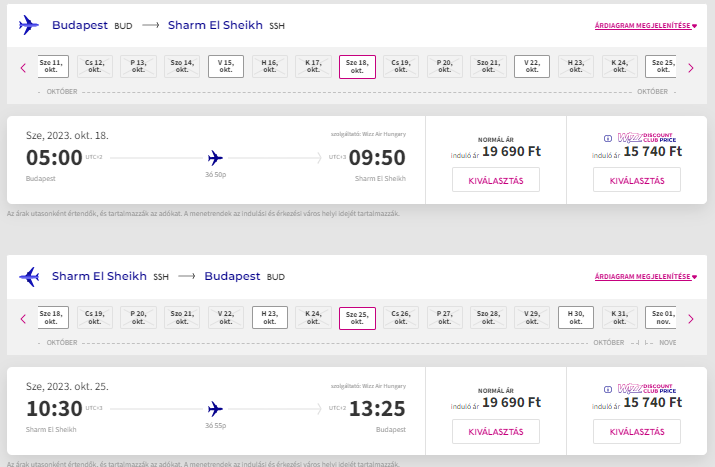This screenshot has width=715, height=467.
Task: Show earlier outbound dates with left arrow
Action: 23,68
